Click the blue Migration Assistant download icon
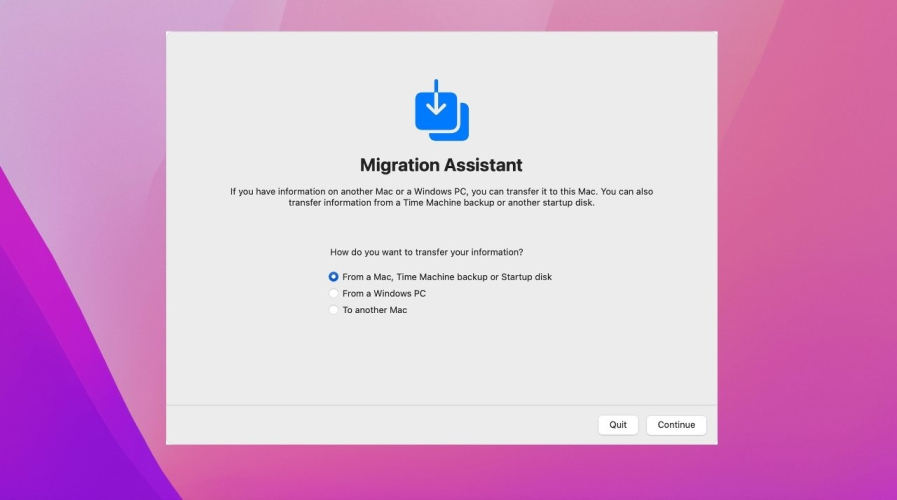897x500 pixels. coord(442,110)
